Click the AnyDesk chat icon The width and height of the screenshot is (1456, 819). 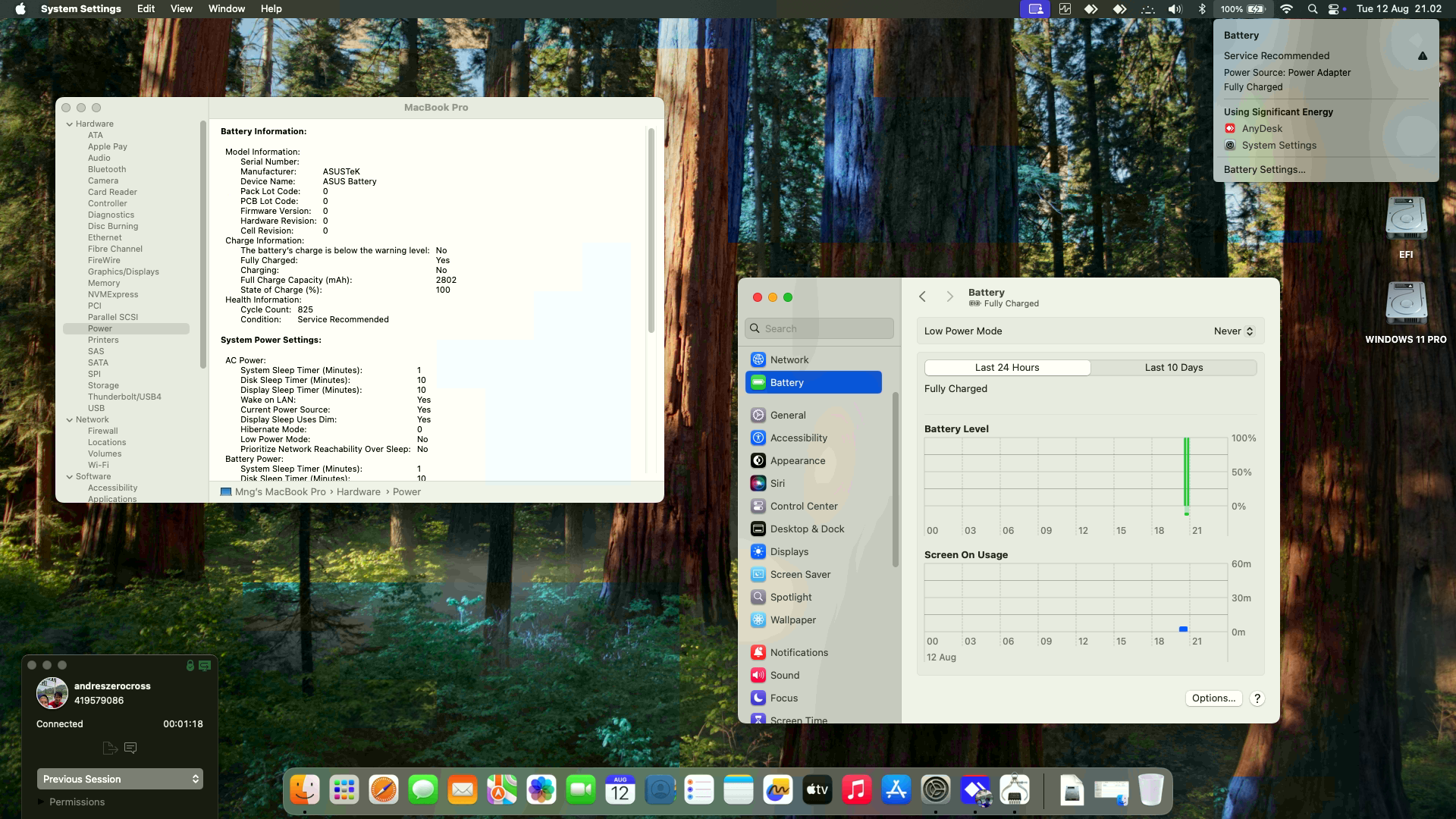[130, 748]
